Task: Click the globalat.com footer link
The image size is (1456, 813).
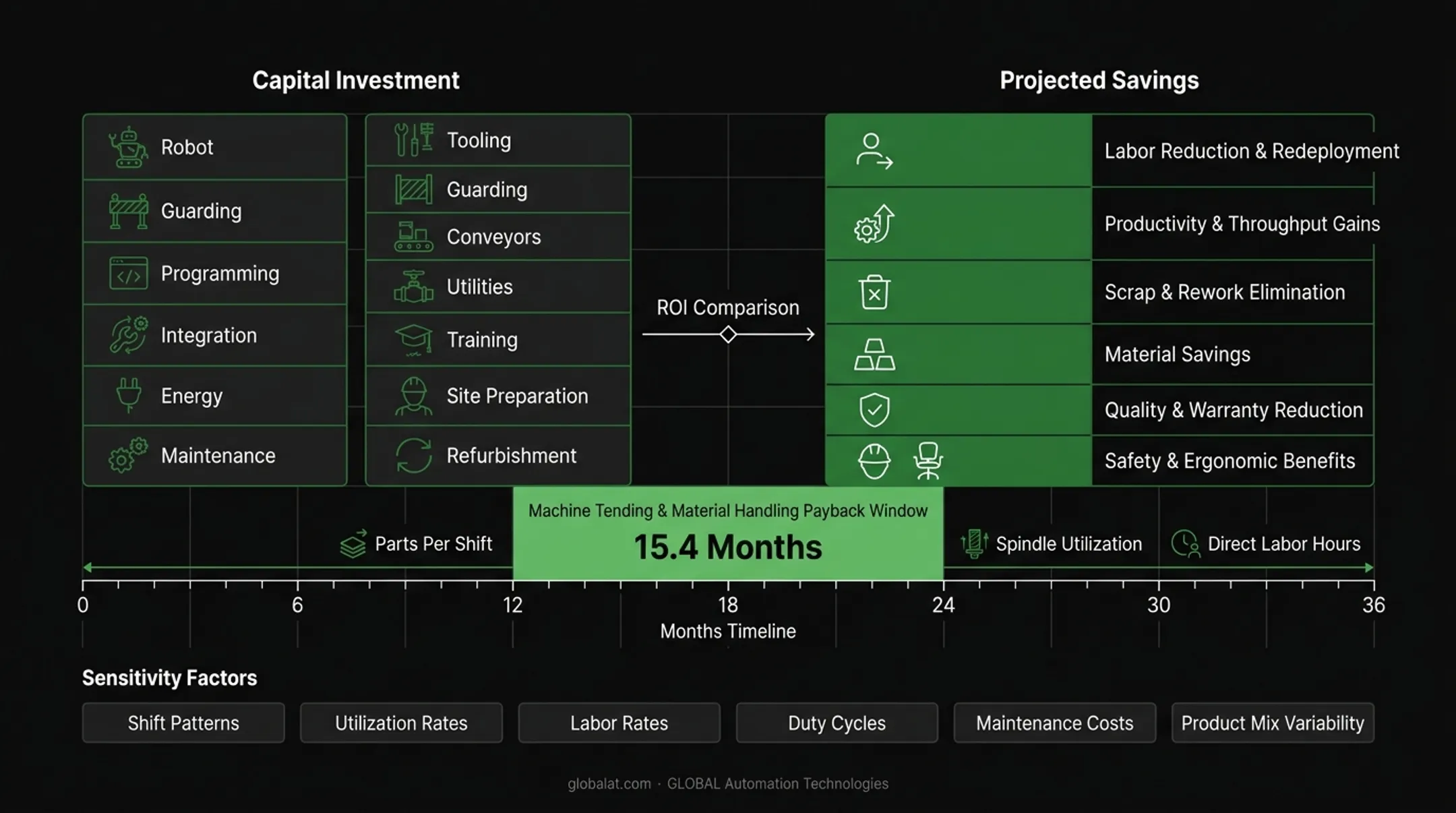Action: 609,783
